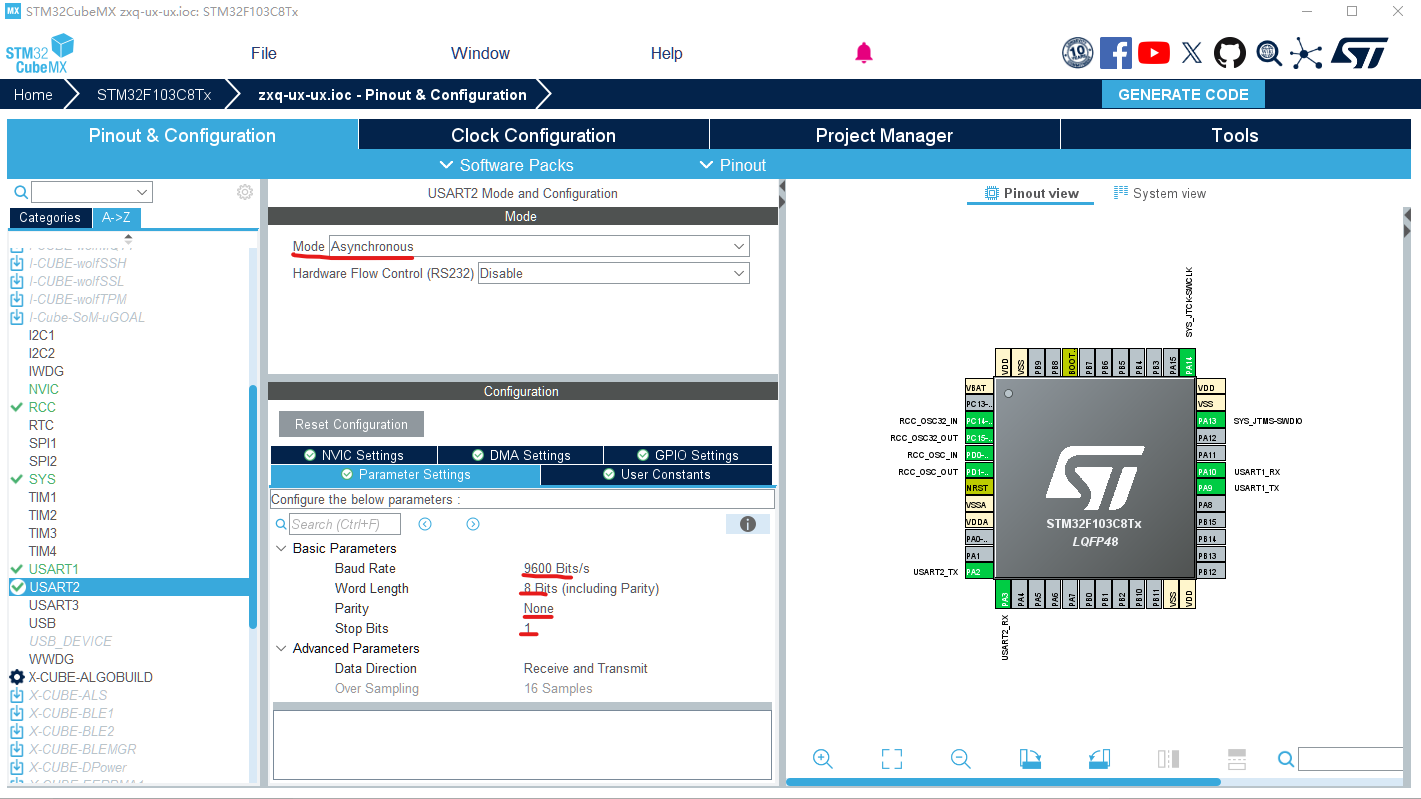The height and width of the screenshot is (799, 1421).
Task: Open the YouTube link icon
Action: (1153, 53)
